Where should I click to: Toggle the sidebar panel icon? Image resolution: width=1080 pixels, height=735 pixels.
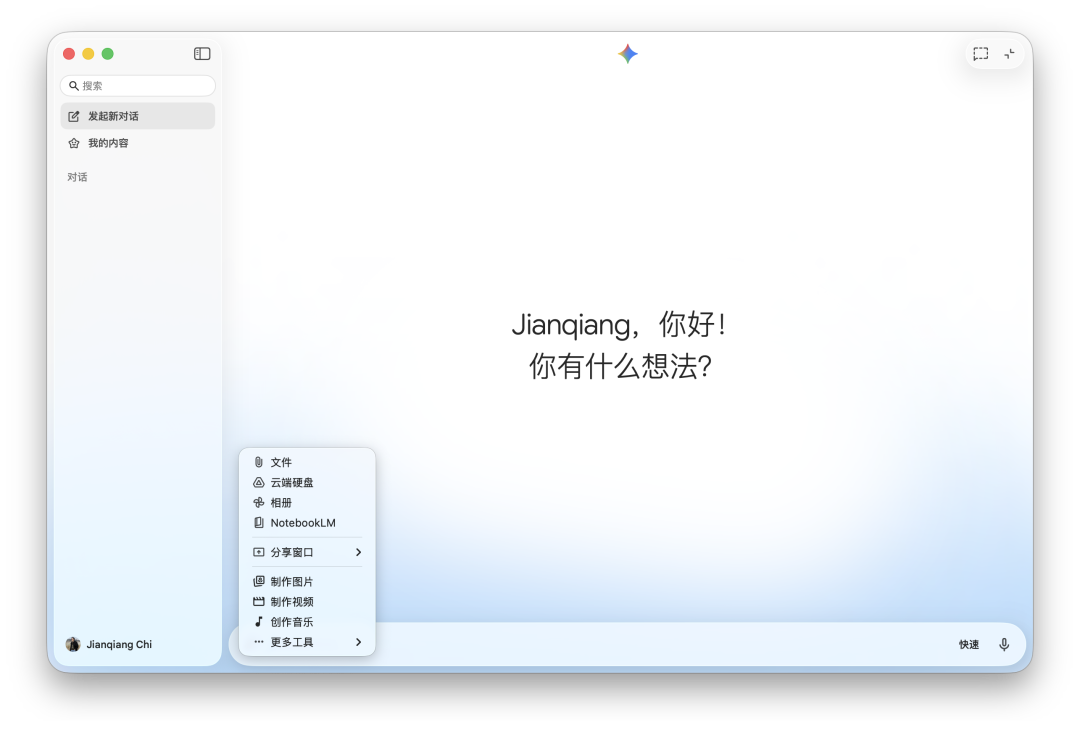(202, 54)
